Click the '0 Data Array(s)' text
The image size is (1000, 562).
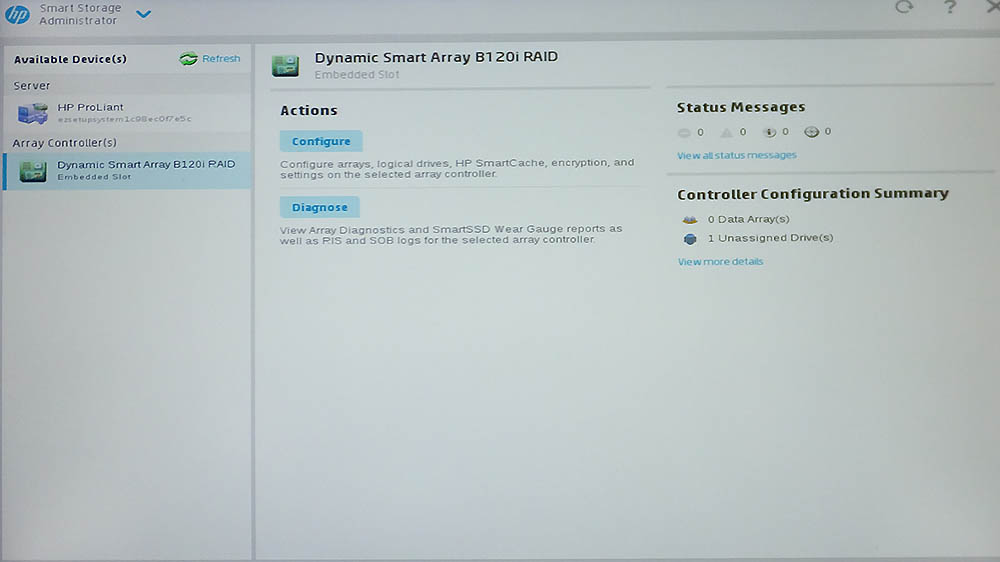748,219
